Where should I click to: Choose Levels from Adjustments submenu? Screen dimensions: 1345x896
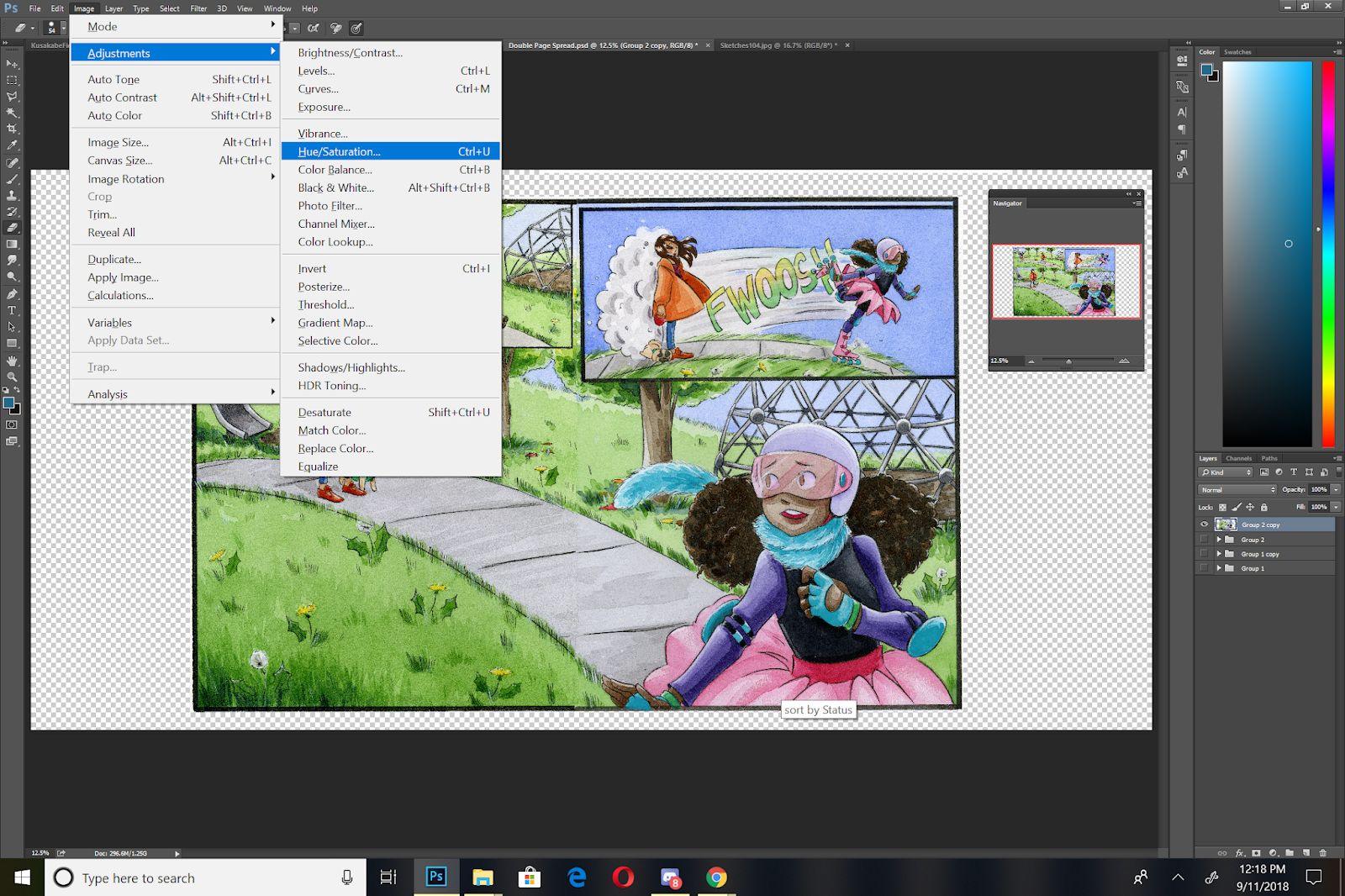(x=391, y=71)
